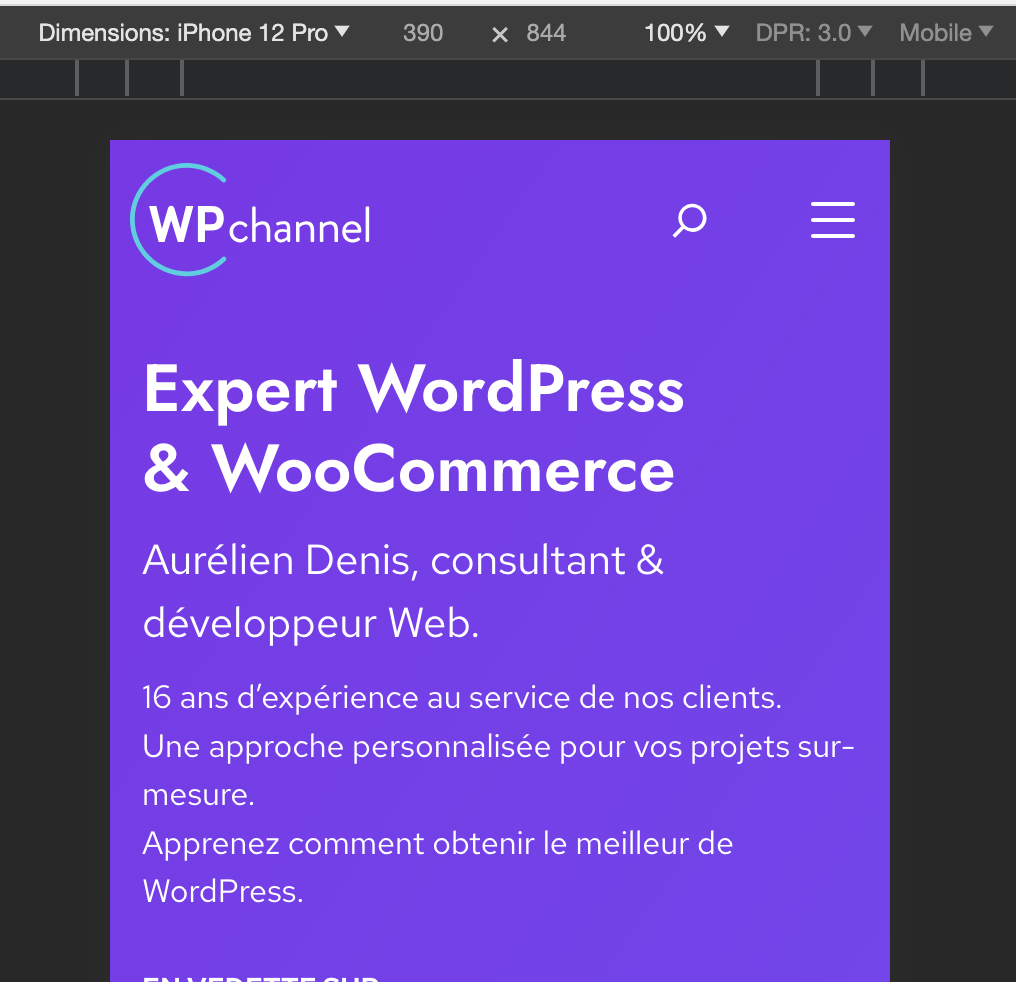This screenshot has height=982, width=1016.
Task: Click the text Une approche personnalisée pour vos projets
Action: point(465,746)
